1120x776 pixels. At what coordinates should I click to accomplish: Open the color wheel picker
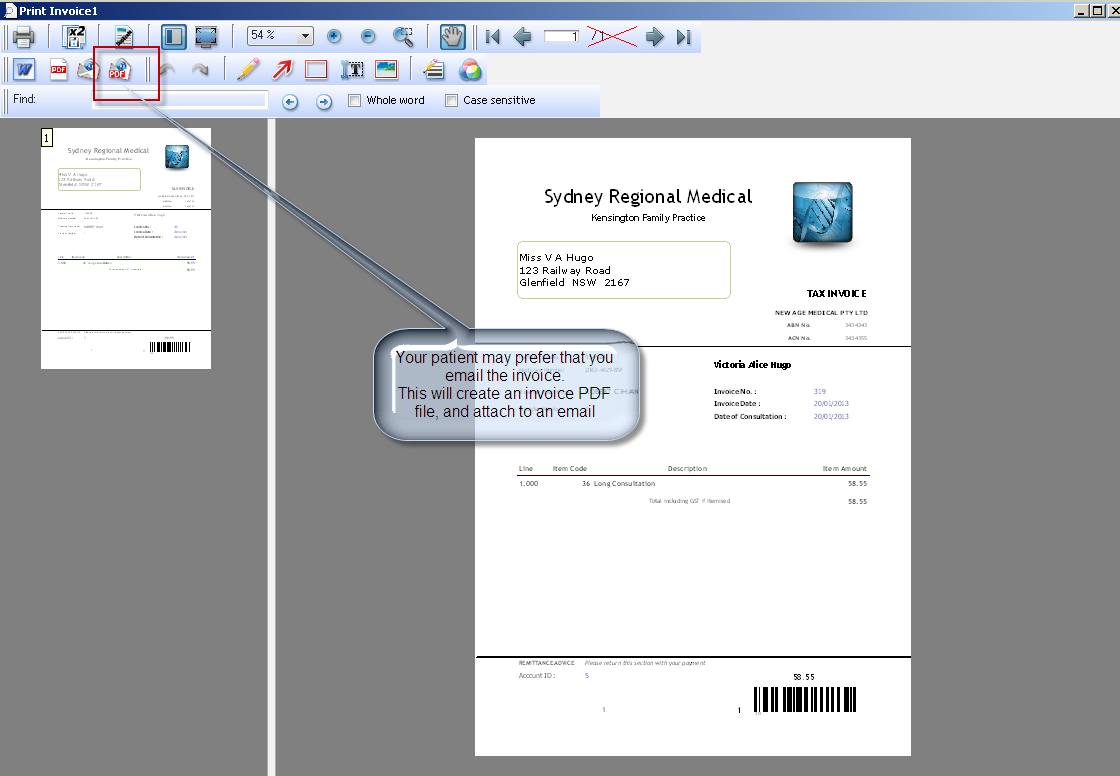[x=470, y=69]
